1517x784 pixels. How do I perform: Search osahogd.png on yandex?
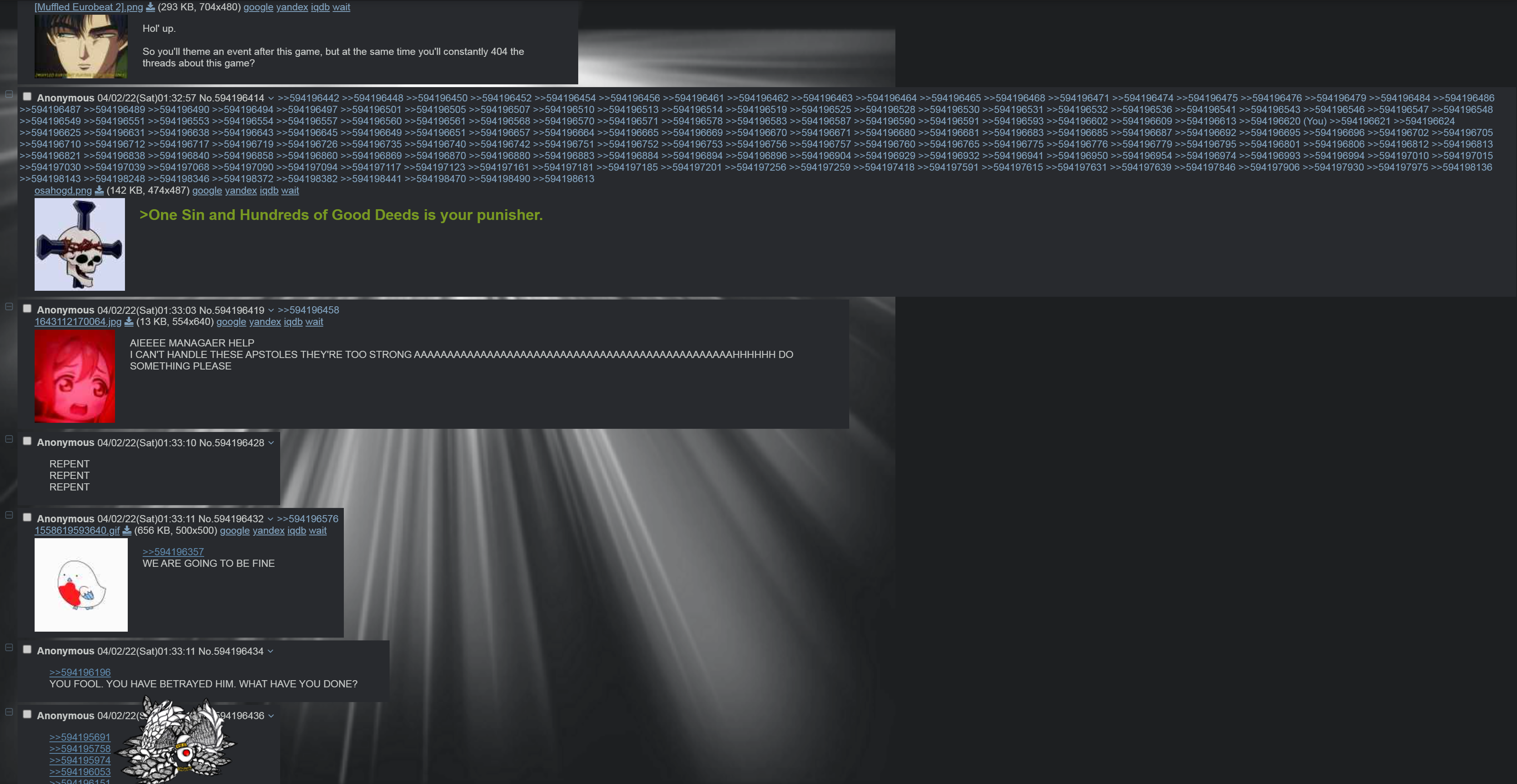click(241, 190)
